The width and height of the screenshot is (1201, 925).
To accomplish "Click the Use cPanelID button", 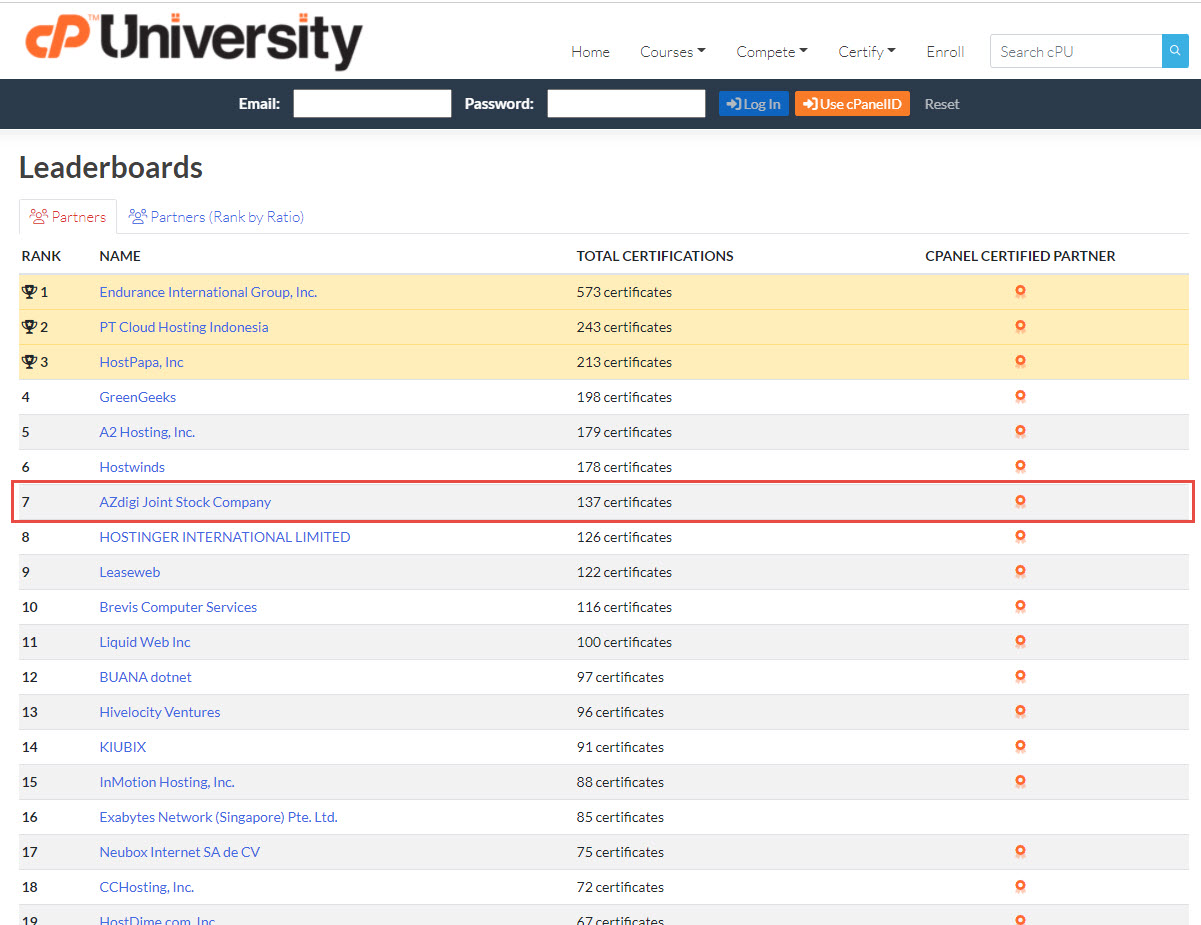I will 852,103.
